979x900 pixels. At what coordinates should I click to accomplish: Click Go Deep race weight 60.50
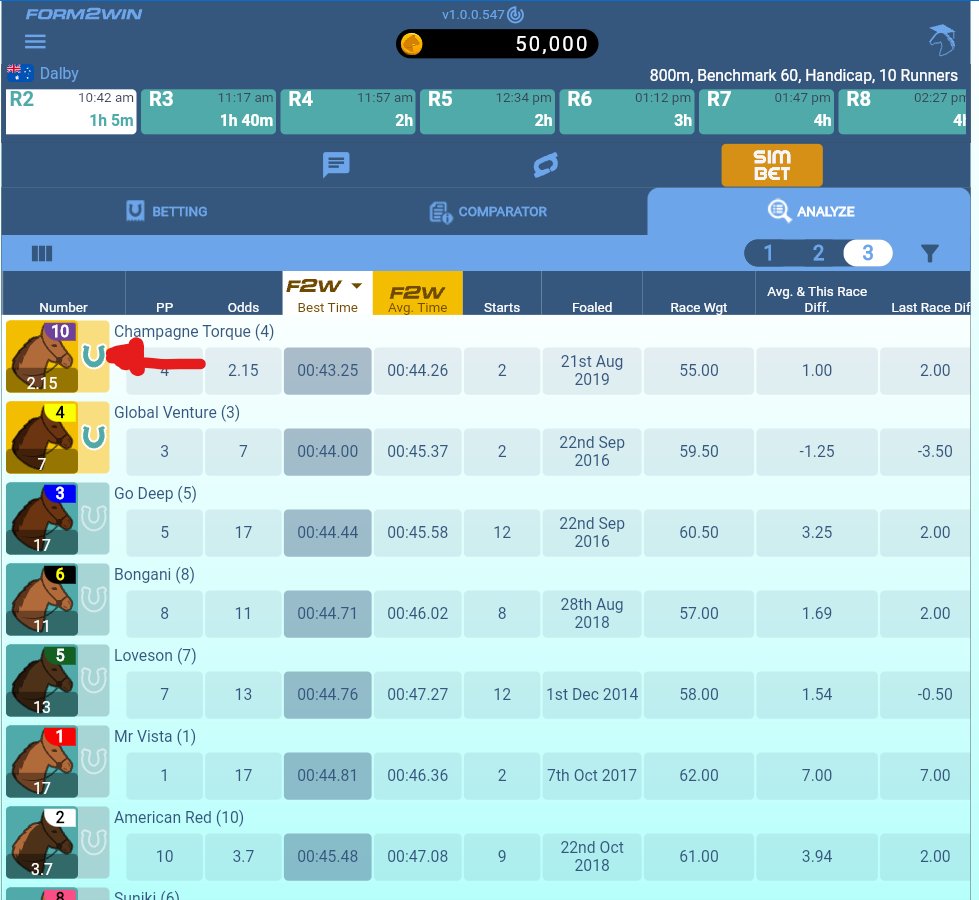[x=699, y=532]
